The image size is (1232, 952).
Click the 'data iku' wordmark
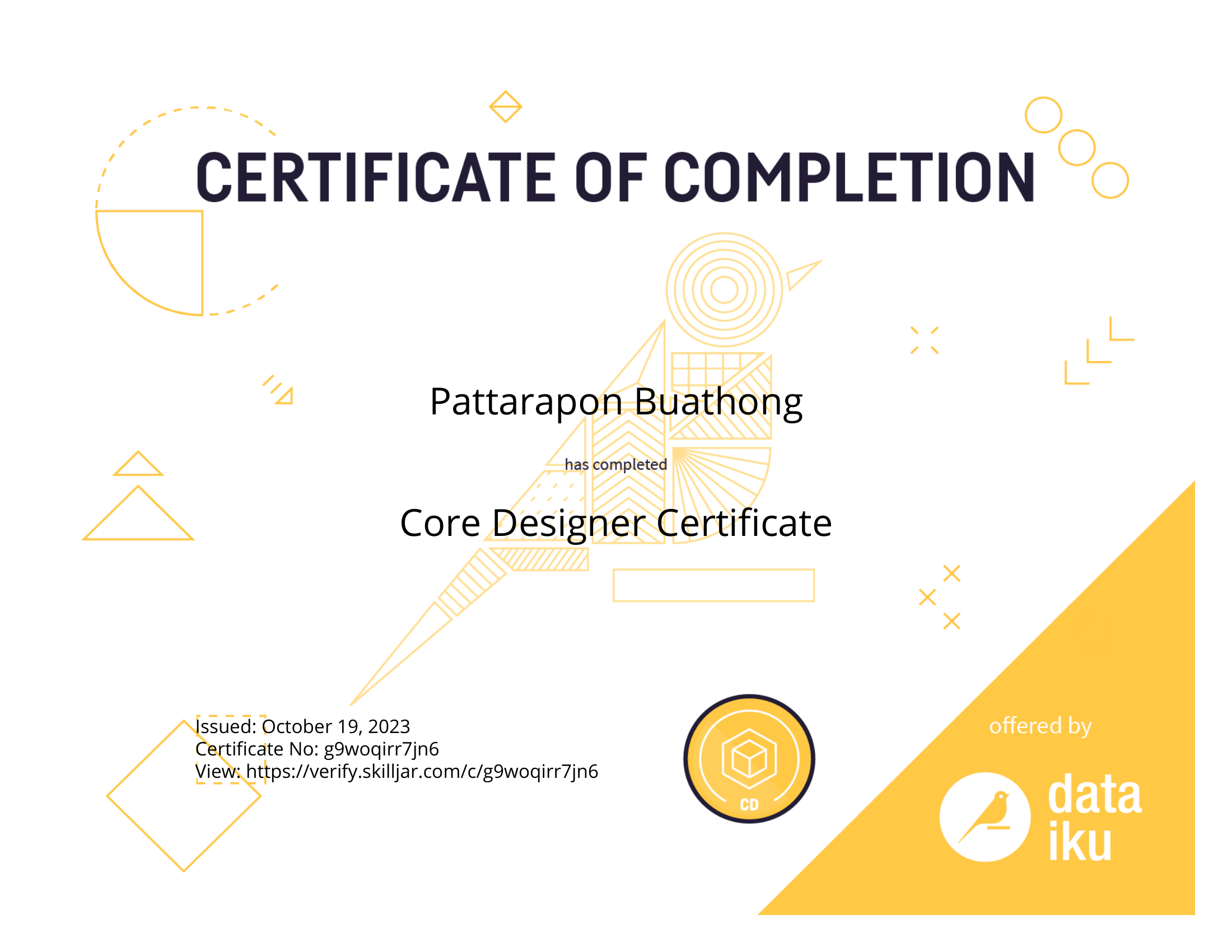click(x=1095, y=816)
